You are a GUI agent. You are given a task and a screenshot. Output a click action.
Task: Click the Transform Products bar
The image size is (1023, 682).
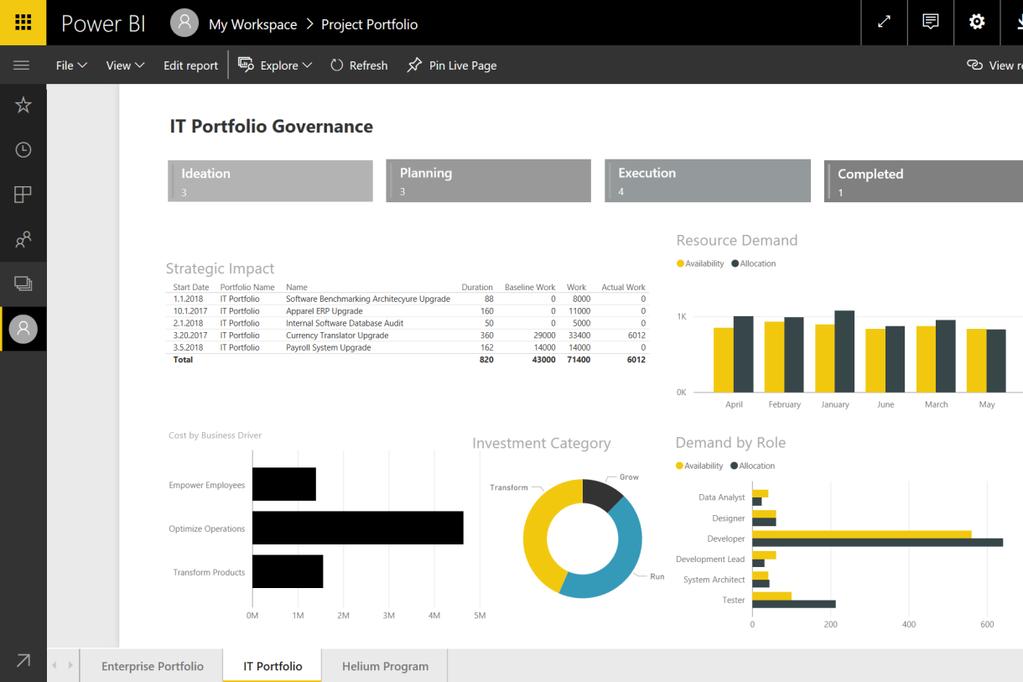coord(288,572)
